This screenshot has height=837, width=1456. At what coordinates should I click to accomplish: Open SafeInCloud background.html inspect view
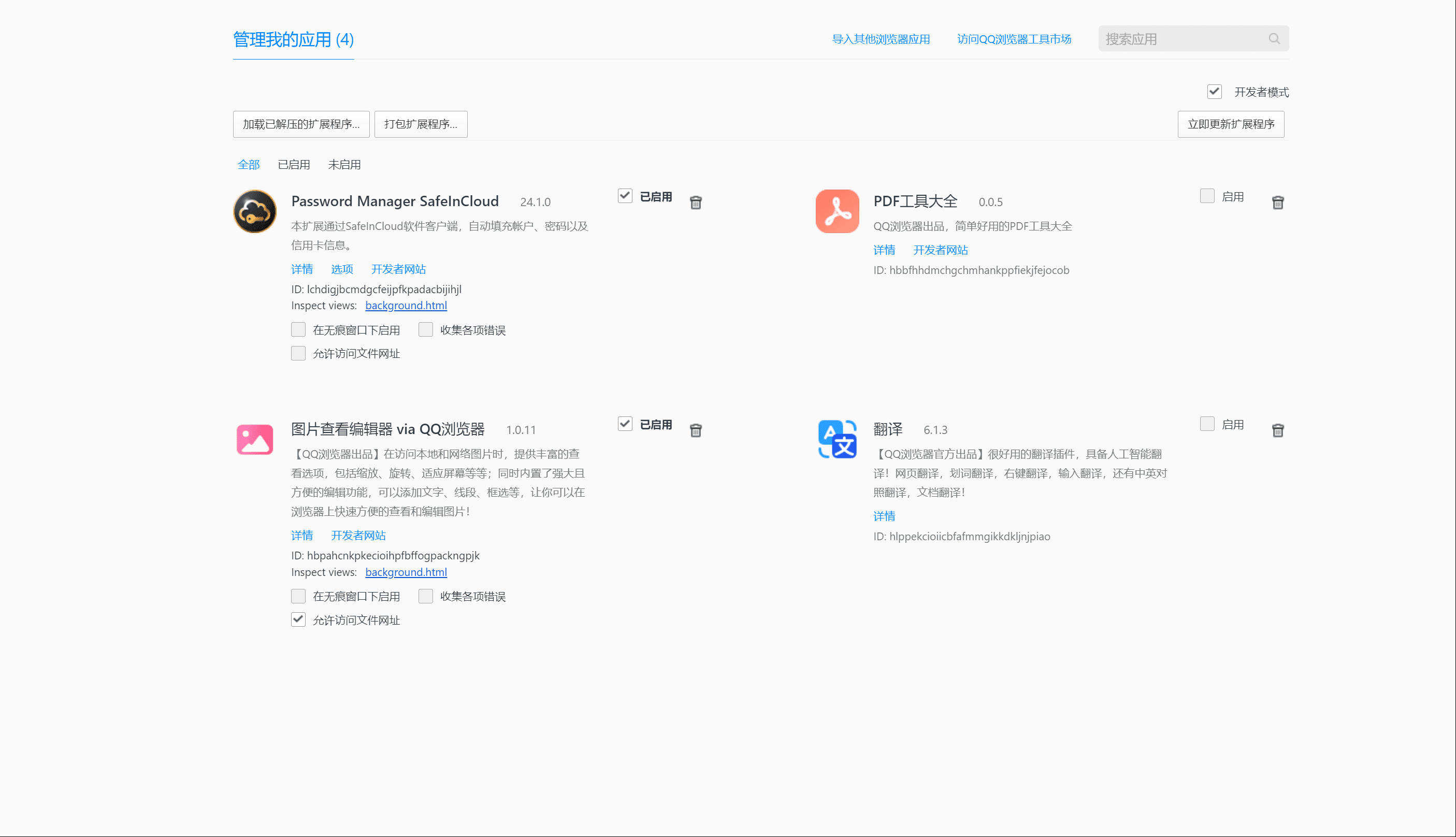tap(406, 305)
